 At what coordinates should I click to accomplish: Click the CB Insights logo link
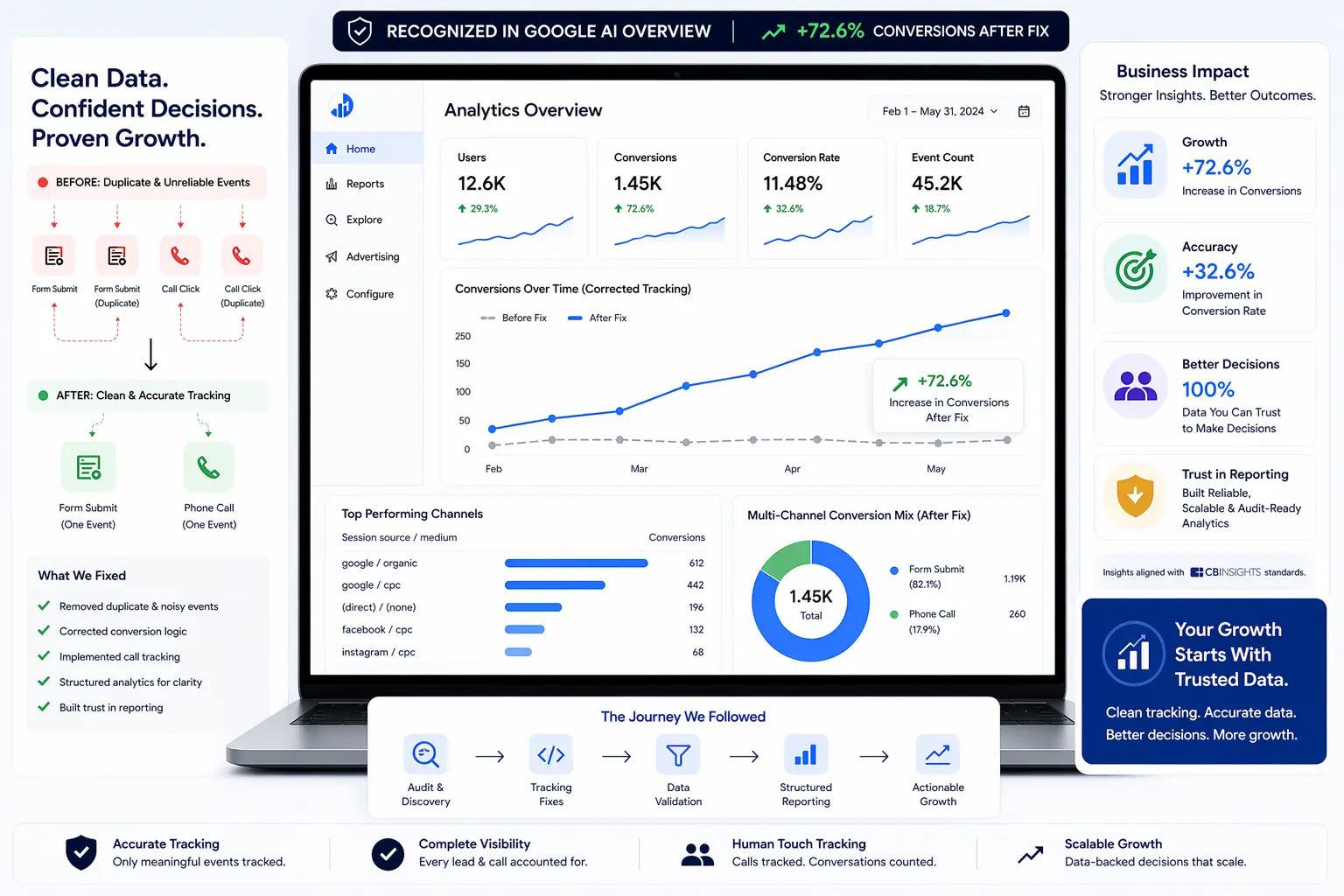coord(1225,572)
